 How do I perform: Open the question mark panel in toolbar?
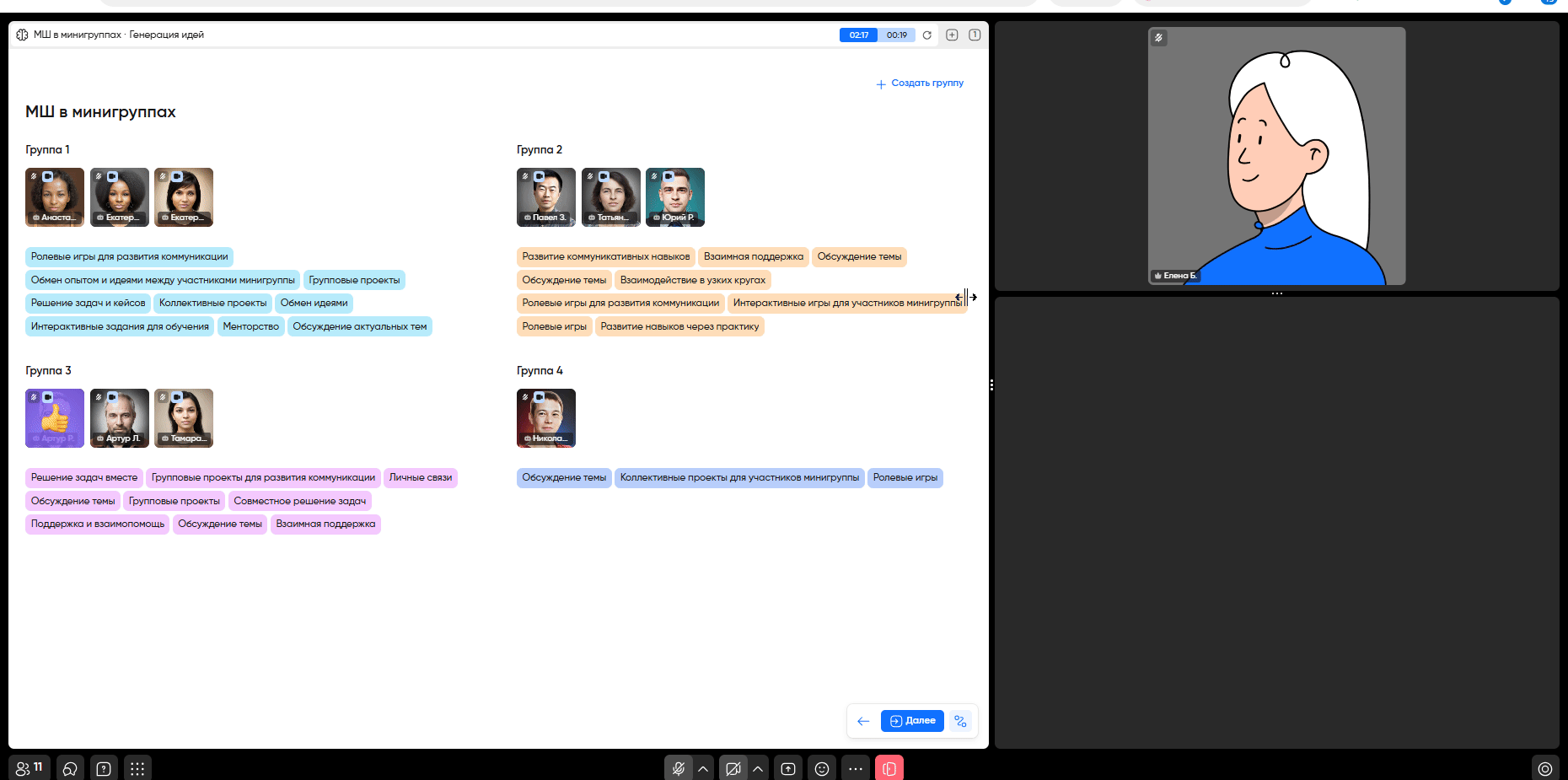(x=104, y=768)
